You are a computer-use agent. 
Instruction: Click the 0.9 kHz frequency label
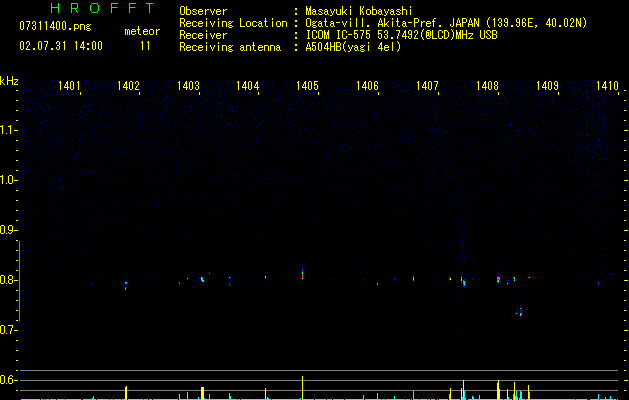point(8,230)
